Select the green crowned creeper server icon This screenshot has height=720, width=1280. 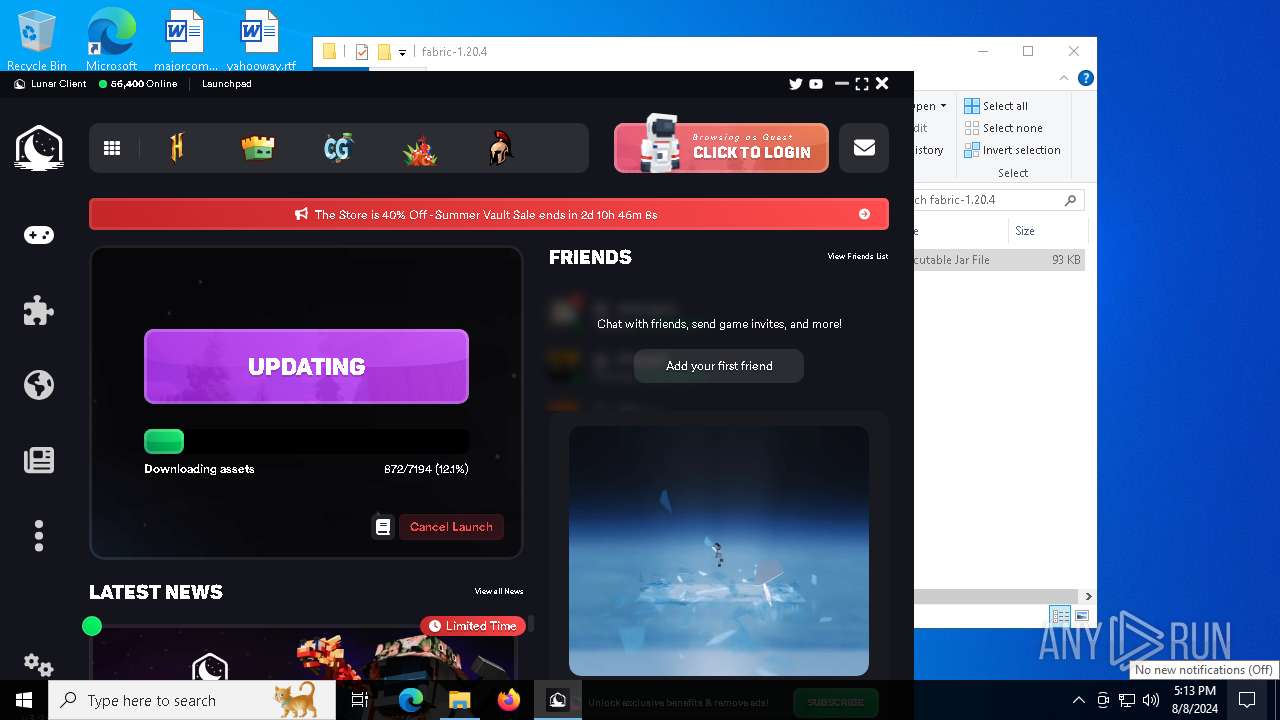[258, 148]
